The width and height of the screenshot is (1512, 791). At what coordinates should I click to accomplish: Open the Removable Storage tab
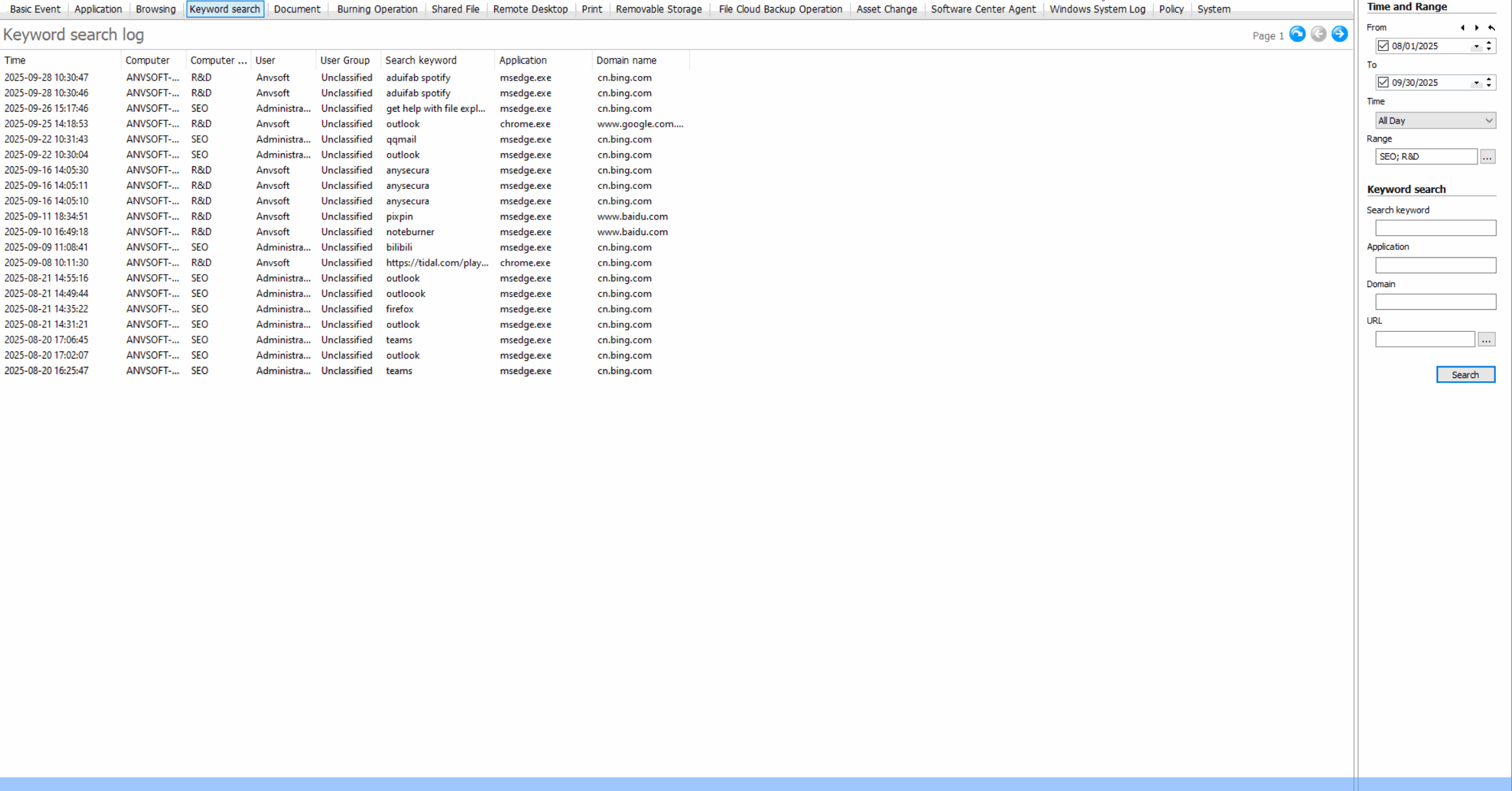click(x=658, y=9)
